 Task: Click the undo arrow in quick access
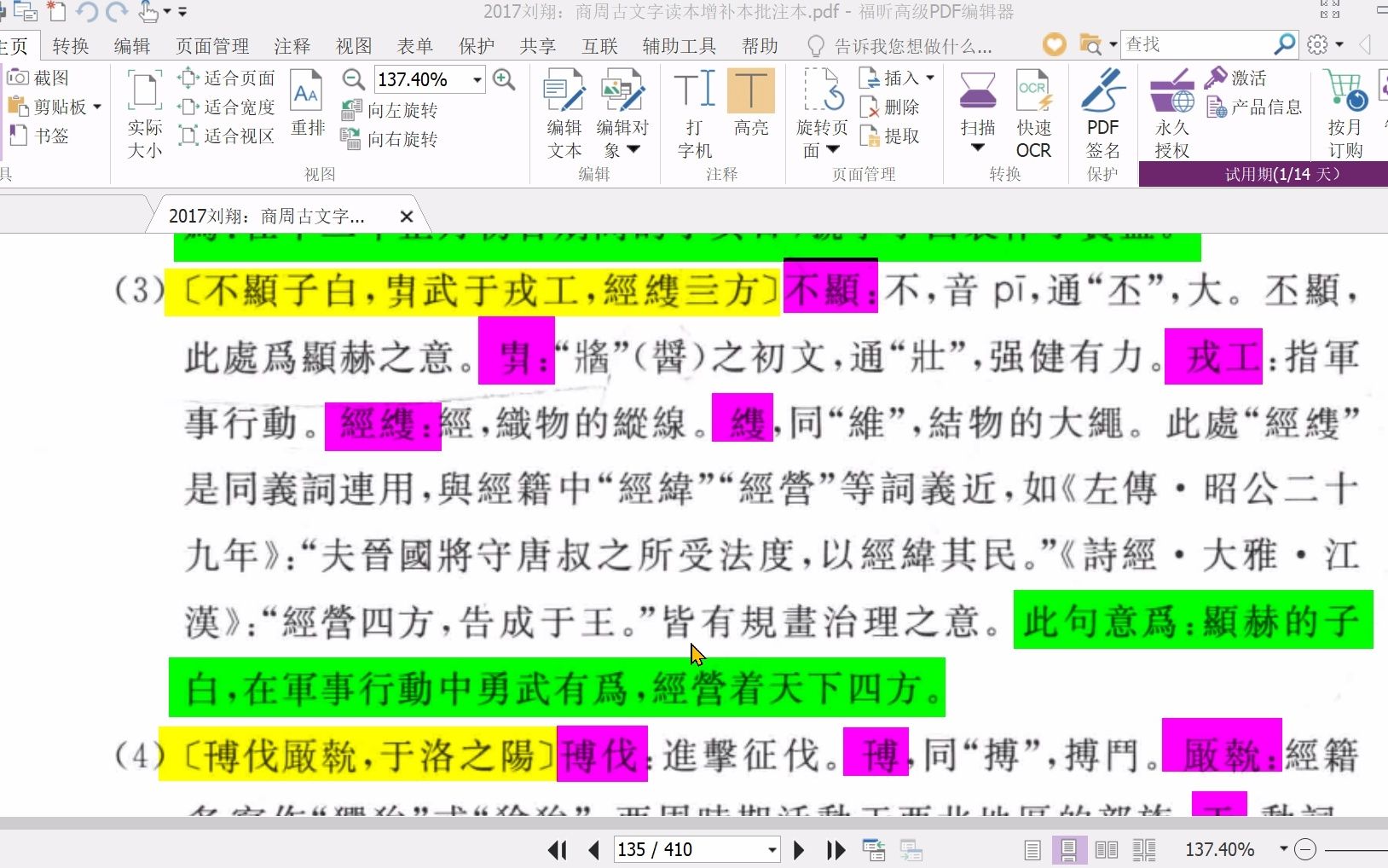pos(86,12)
